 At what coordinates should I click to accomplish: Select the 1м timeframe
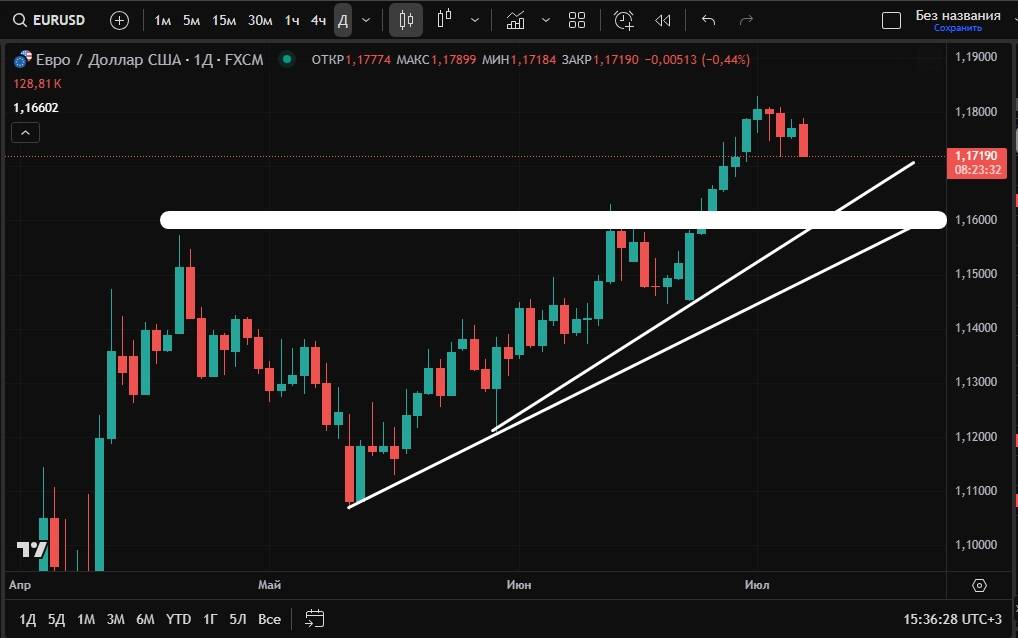pos(162,21)
